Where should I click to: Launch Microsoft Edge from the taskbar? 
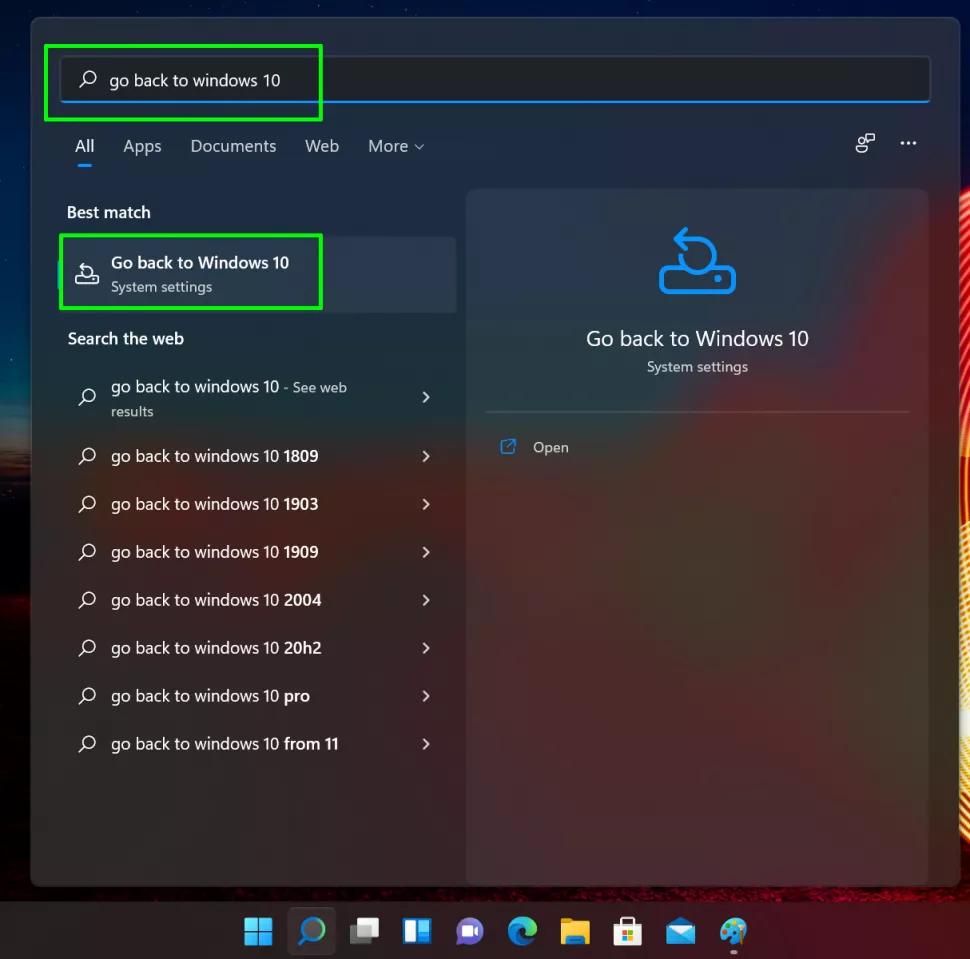521,930
